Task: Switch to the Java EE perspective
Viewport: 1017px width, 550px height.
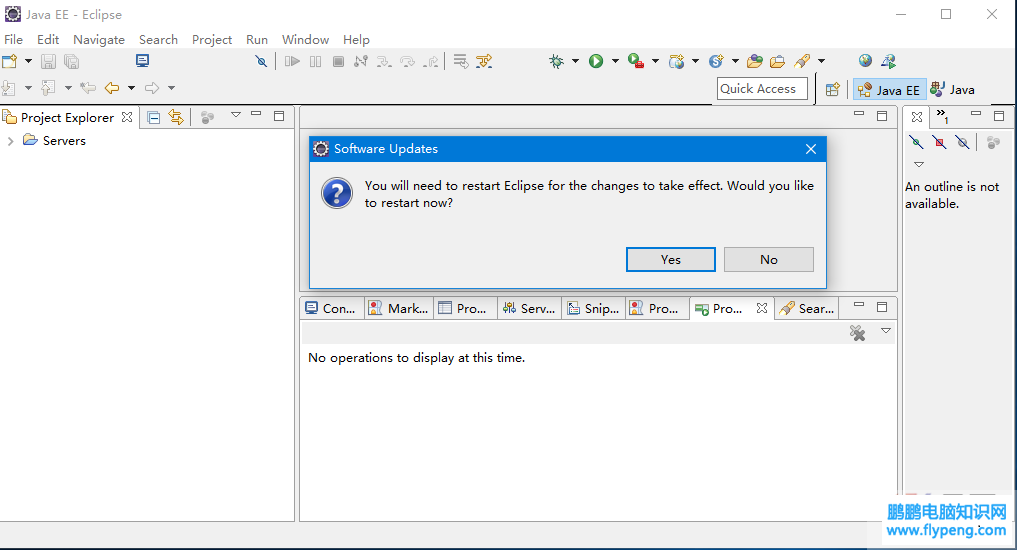Action: click(x=889, y=90)
